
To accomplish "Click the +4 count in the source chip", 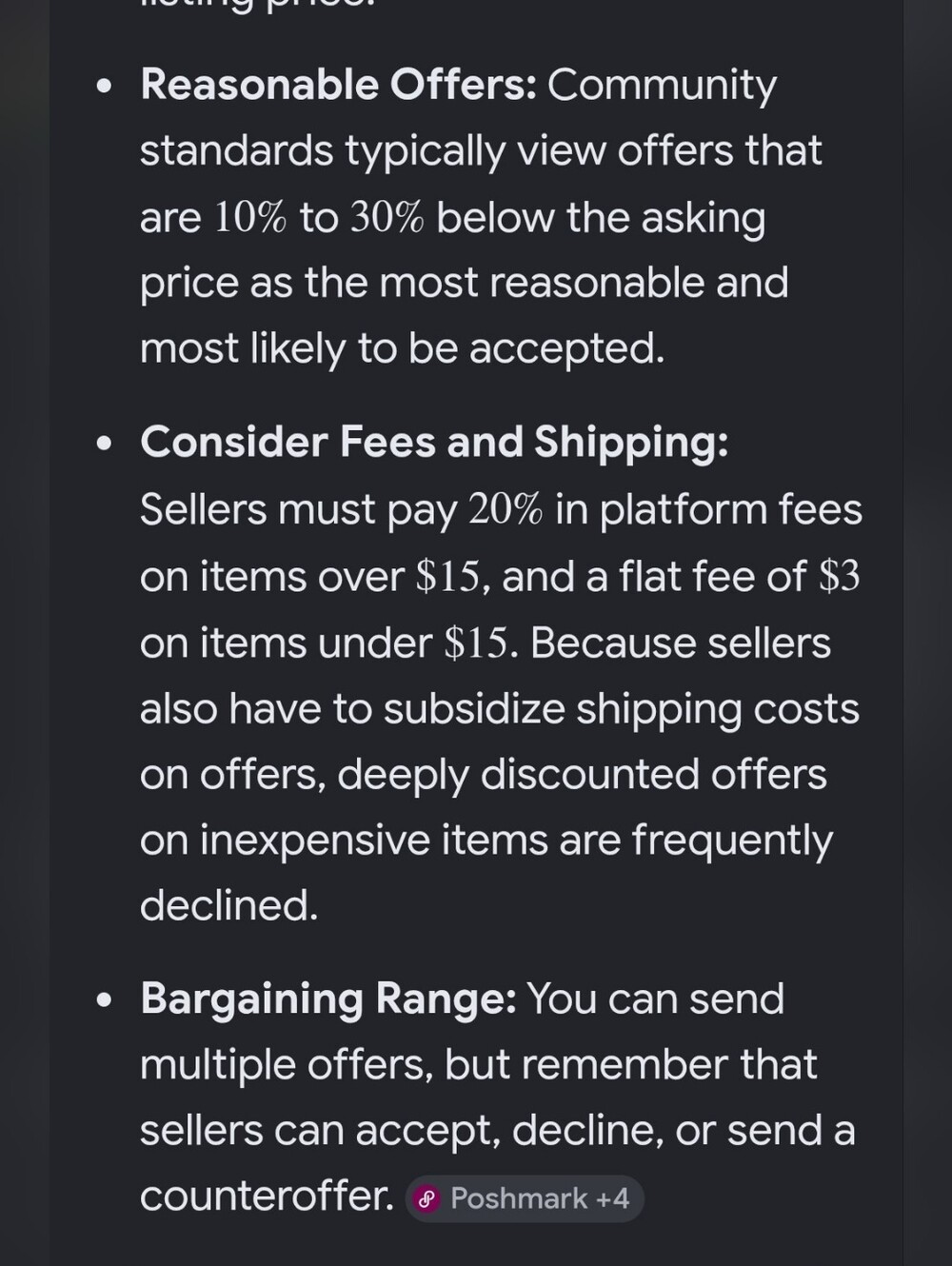I will tap(612, 1197).
